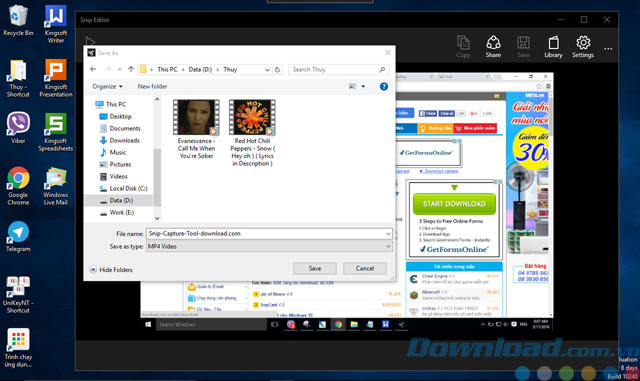
Task: Click the Thuy breadcrumb in address bar
Action: [230, 69]
